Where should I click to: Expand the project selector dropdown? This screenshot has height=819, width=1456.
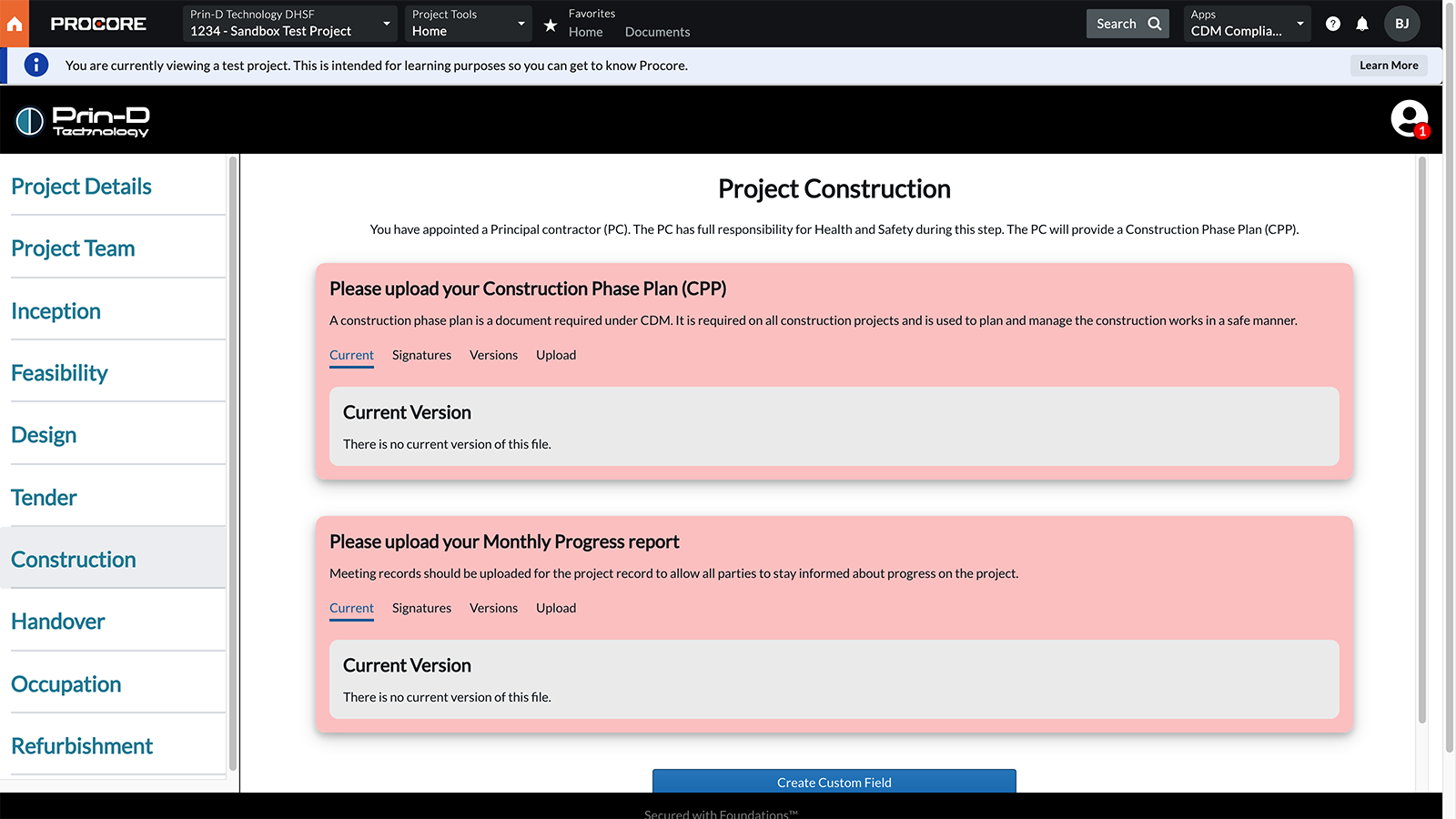pos(289,24)
